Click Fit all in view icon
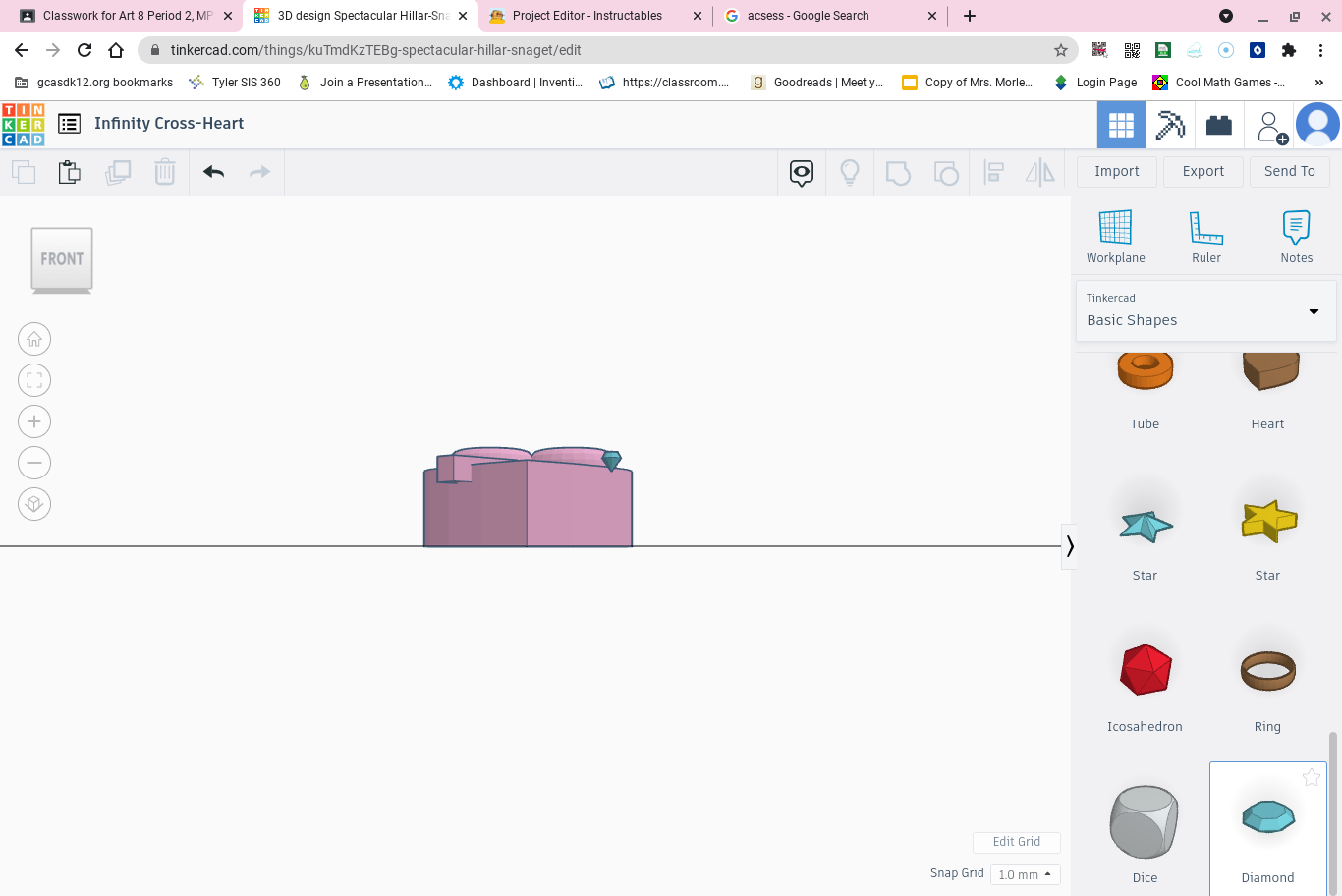The image size is (1342, 896). (x=34, y=380)
